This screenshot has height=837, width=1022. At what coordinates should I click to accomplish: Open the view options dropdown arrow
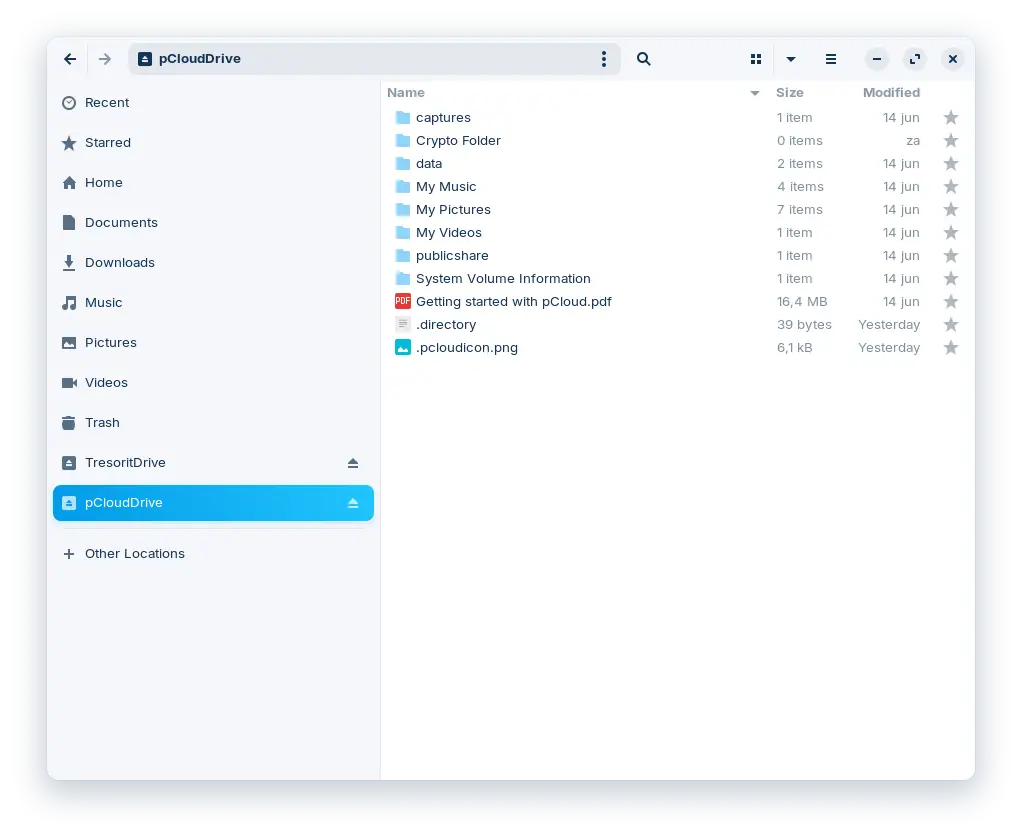(791, 59)
